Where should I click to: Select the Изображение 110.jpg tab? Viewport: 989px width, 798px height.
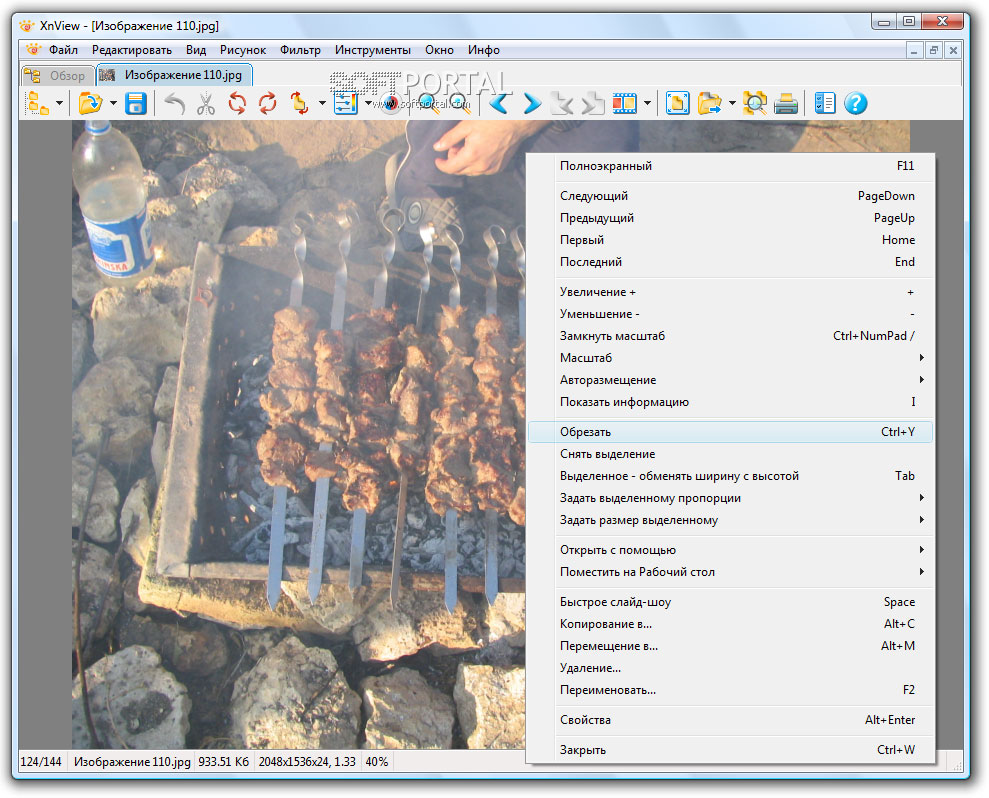174,75
